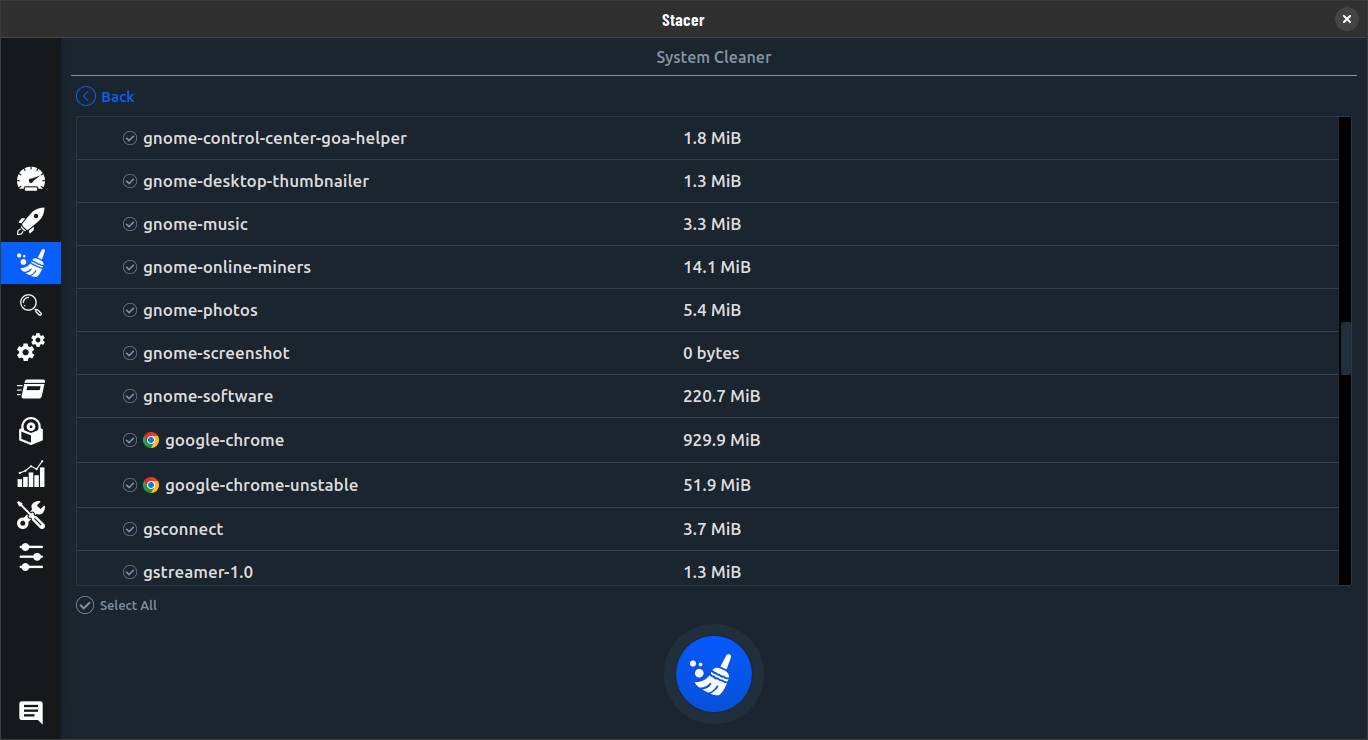Click the 1.8 MiB size value
The width and height of the screenshot is (1368, 740).
point(712,138)
